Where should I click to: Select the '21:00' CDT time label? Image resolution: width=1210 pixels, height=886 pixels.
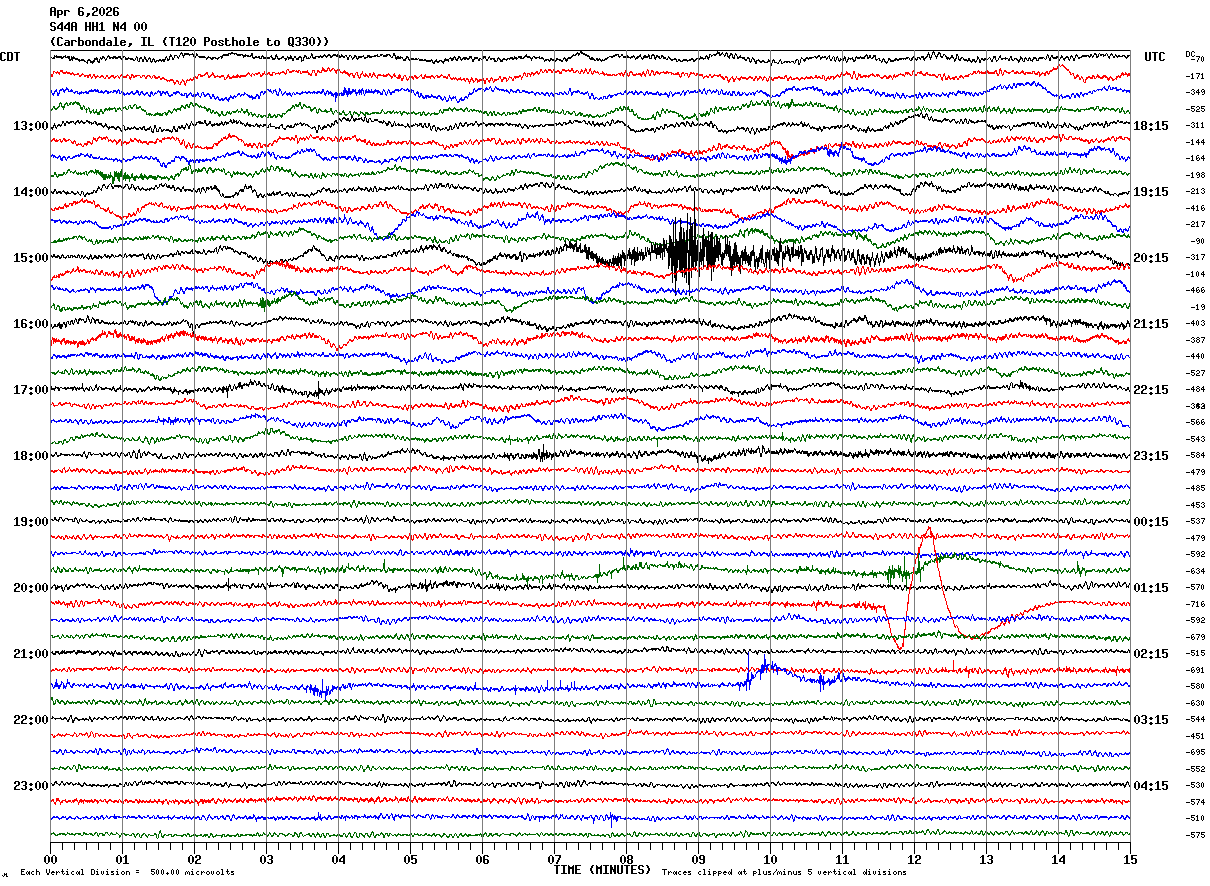click(30, 654)
